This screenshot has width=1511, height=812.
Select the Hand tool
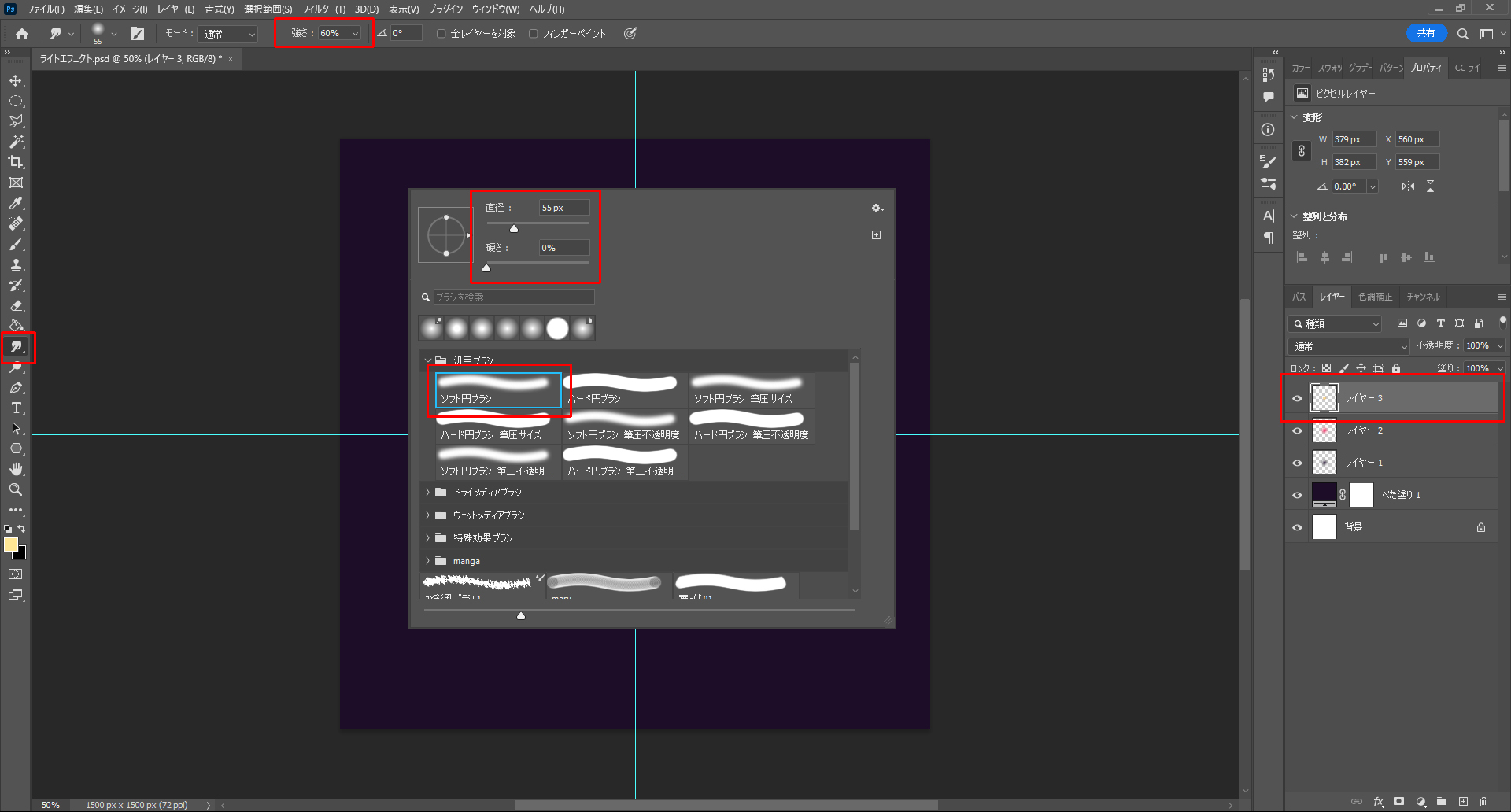pos(16,469)
